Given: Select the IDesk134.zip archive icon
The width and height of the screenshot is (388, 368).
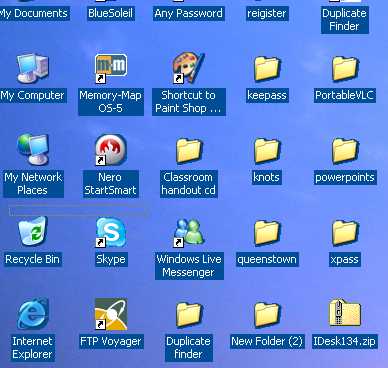Looking at the screenshot, I should point(345,312).
